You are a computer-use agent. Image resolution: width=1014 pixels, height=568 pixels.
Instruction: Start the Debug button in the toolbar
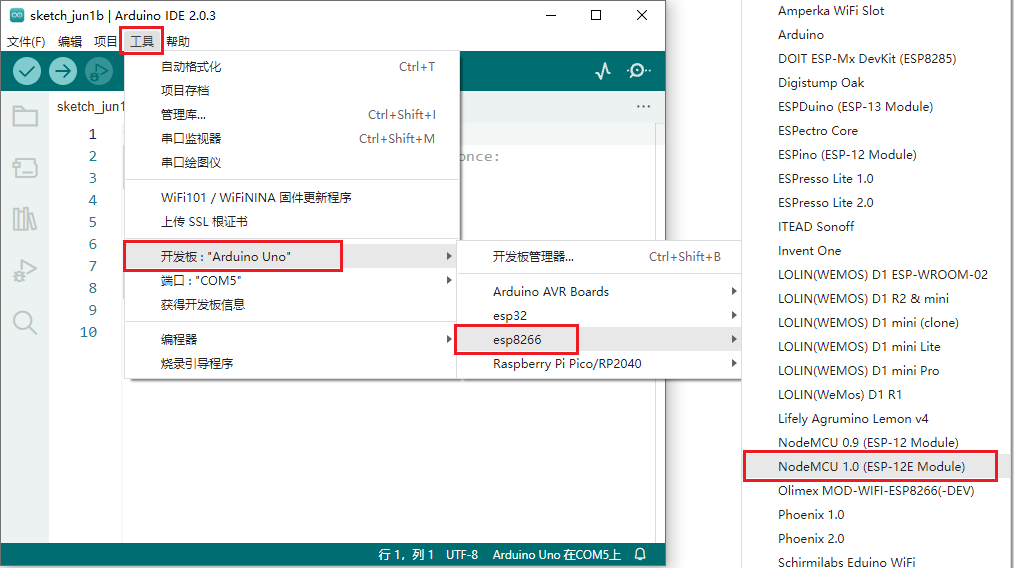[x=98, y=71]
